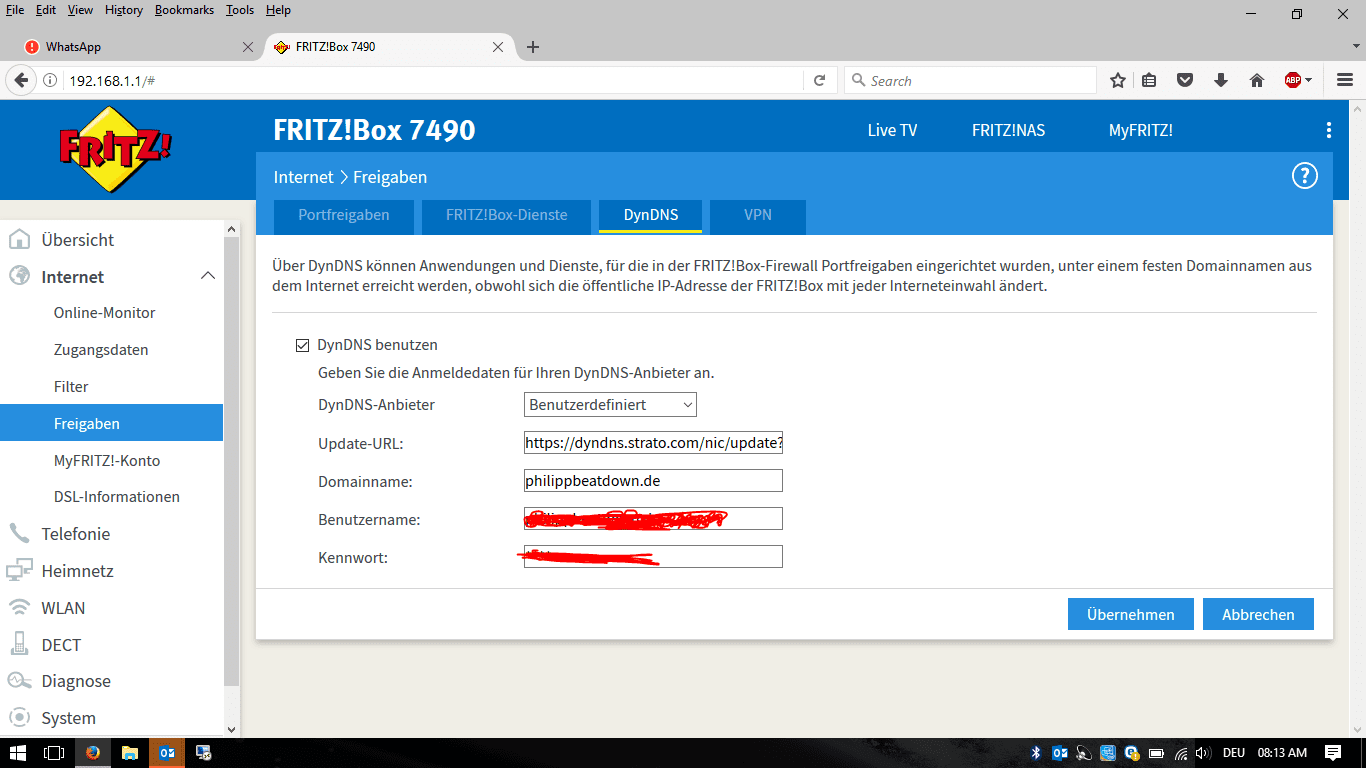Bookmark this page with the star icon
Viewport: 1366px width, 768px height.
[1118, 81]
